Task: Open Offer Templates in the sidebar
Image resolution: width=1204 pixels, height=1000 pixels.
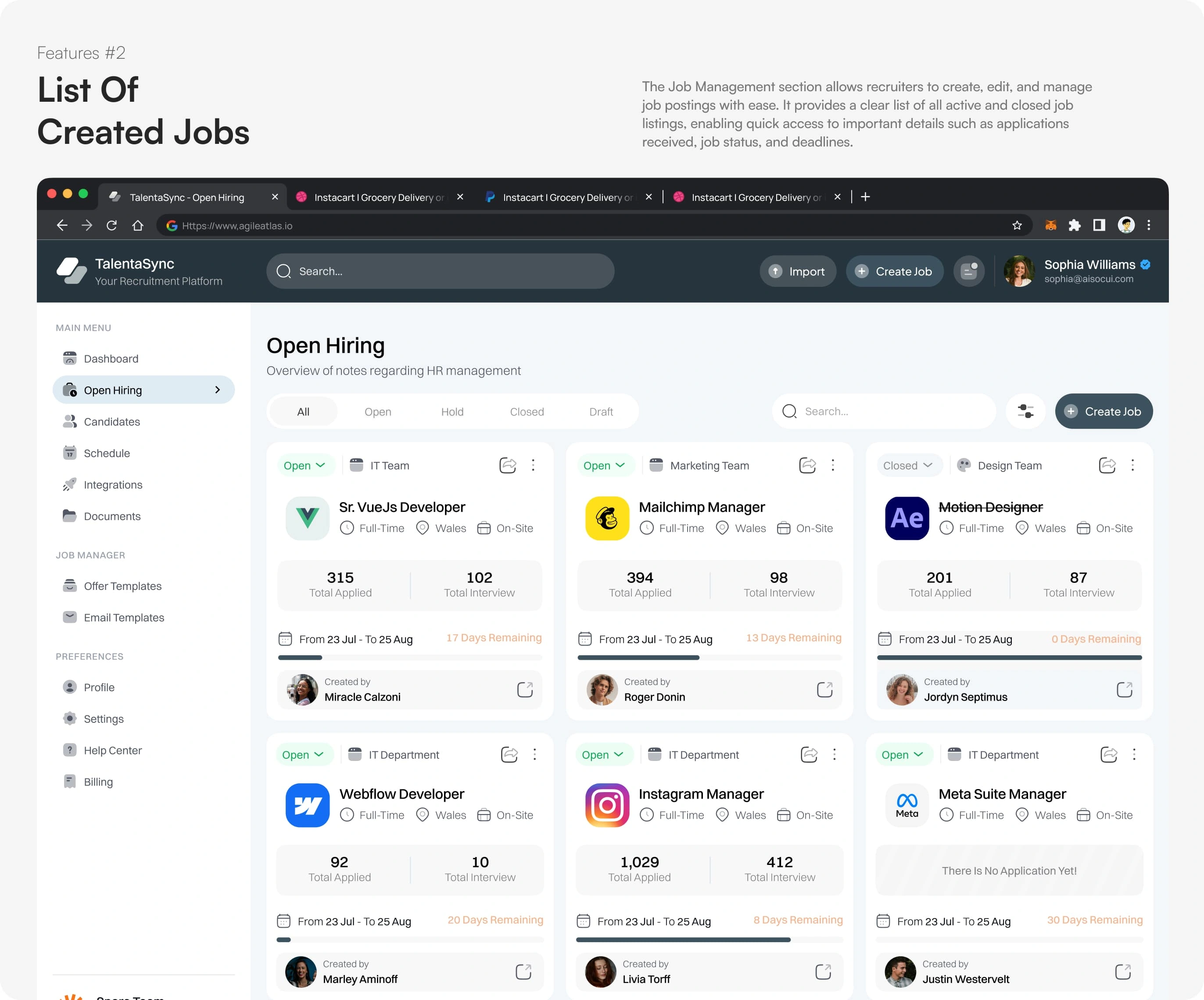Action: coord(143,586)
